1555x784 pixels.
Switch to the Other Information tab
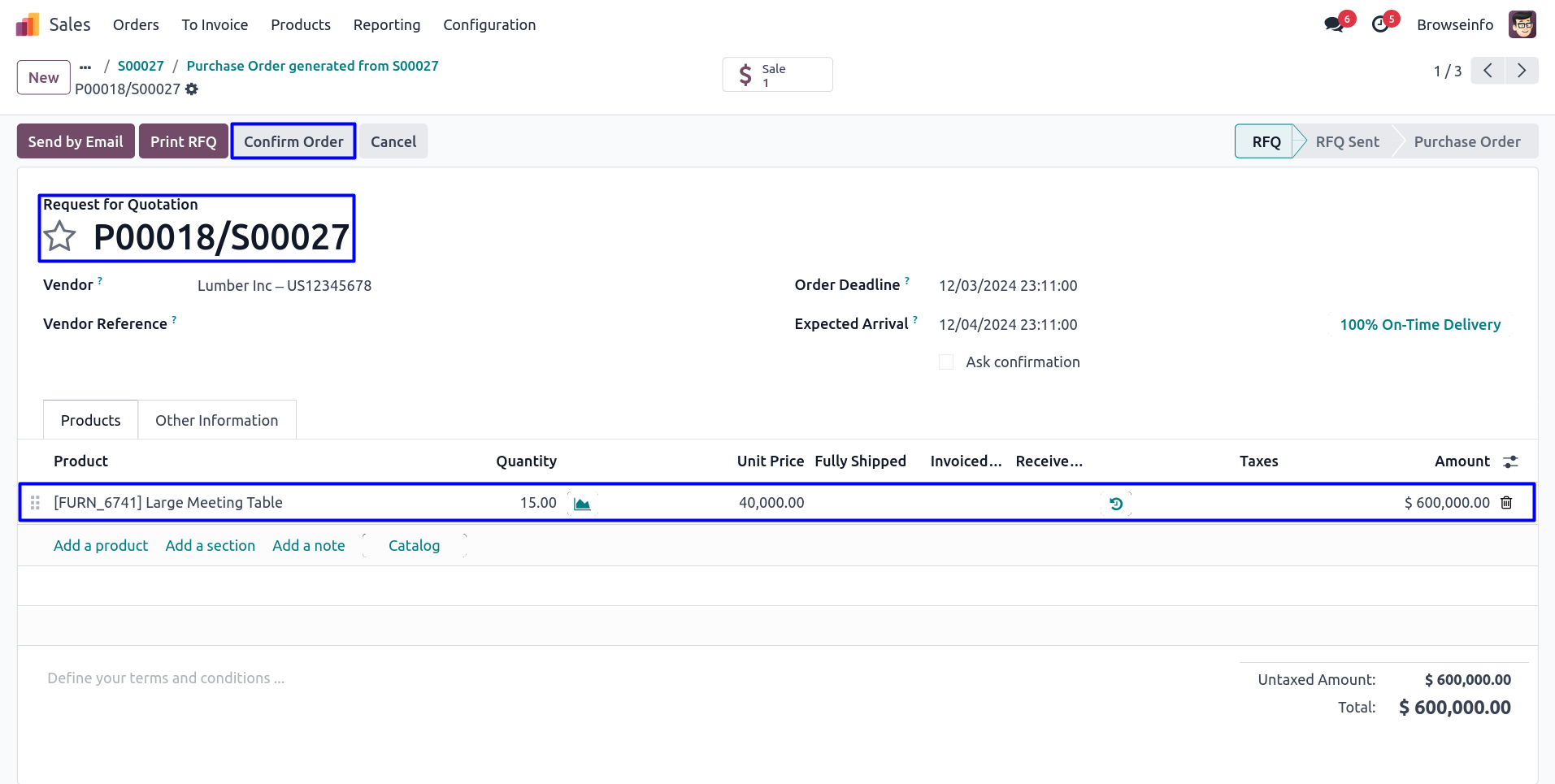coord(216,420)
